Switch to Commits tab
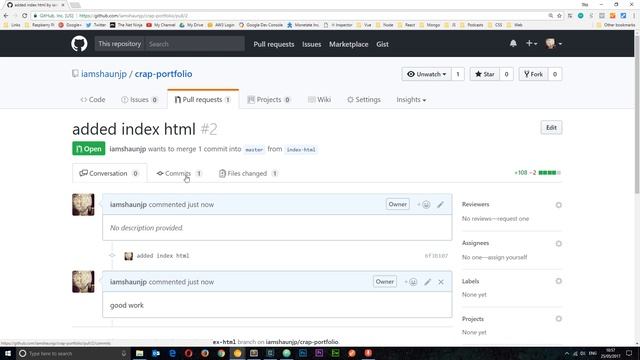The image size is (640, 360). click(179, 173)
